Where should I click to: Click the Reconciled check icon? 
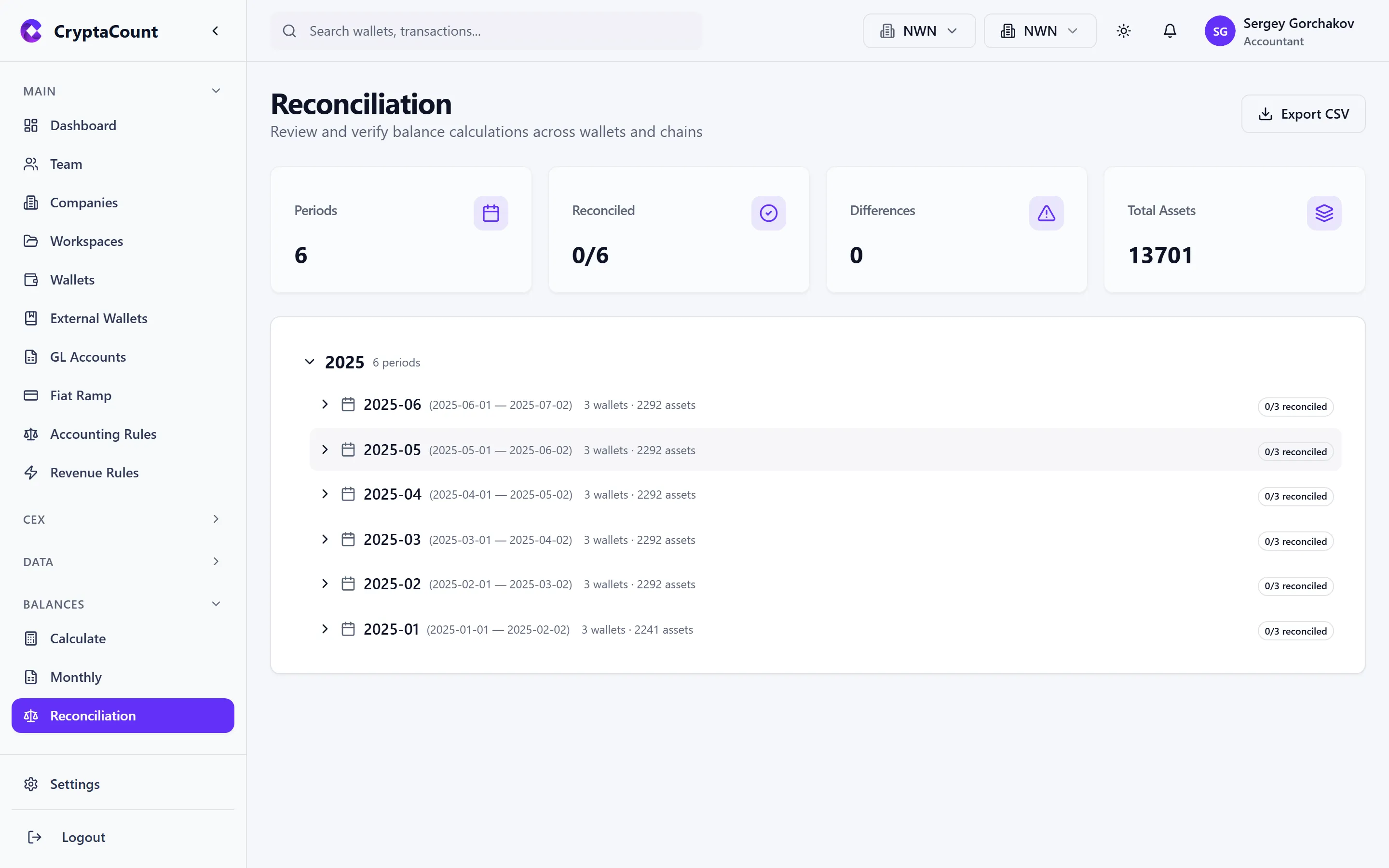769,213
